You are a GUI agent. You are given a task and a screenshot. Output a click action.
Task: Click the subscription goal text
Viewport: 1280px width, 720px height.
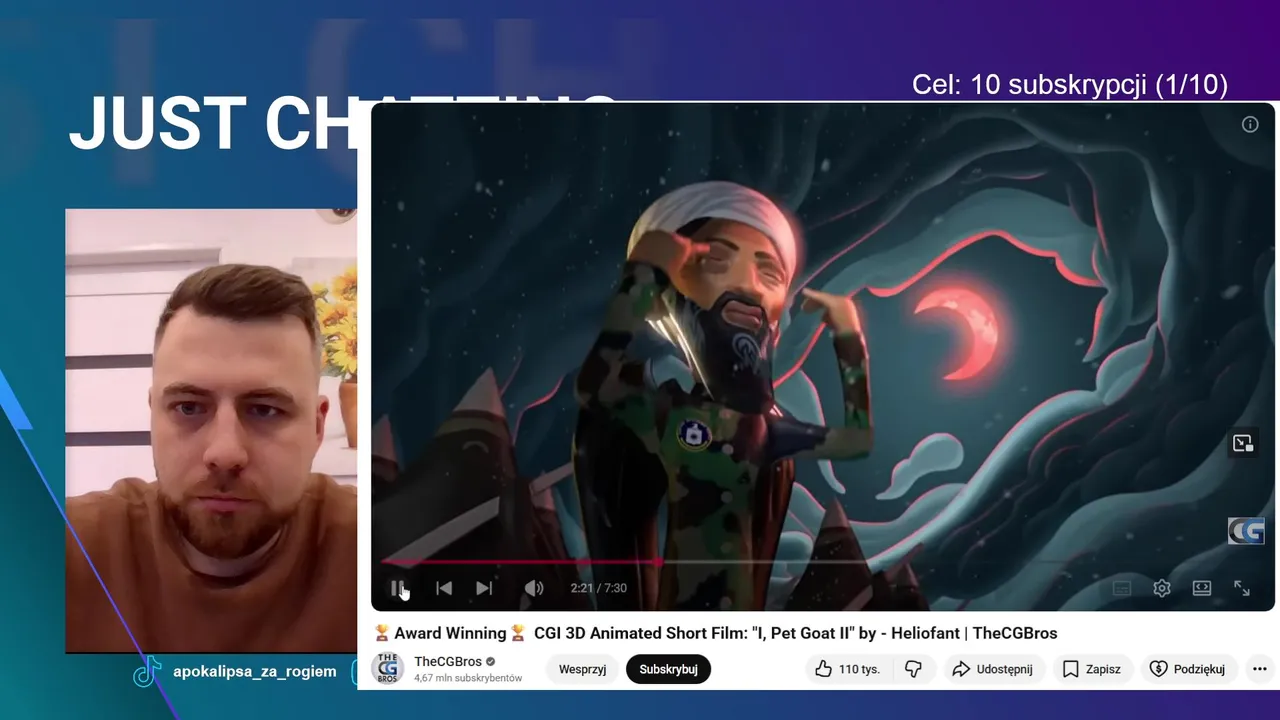tap(1070, 85)
